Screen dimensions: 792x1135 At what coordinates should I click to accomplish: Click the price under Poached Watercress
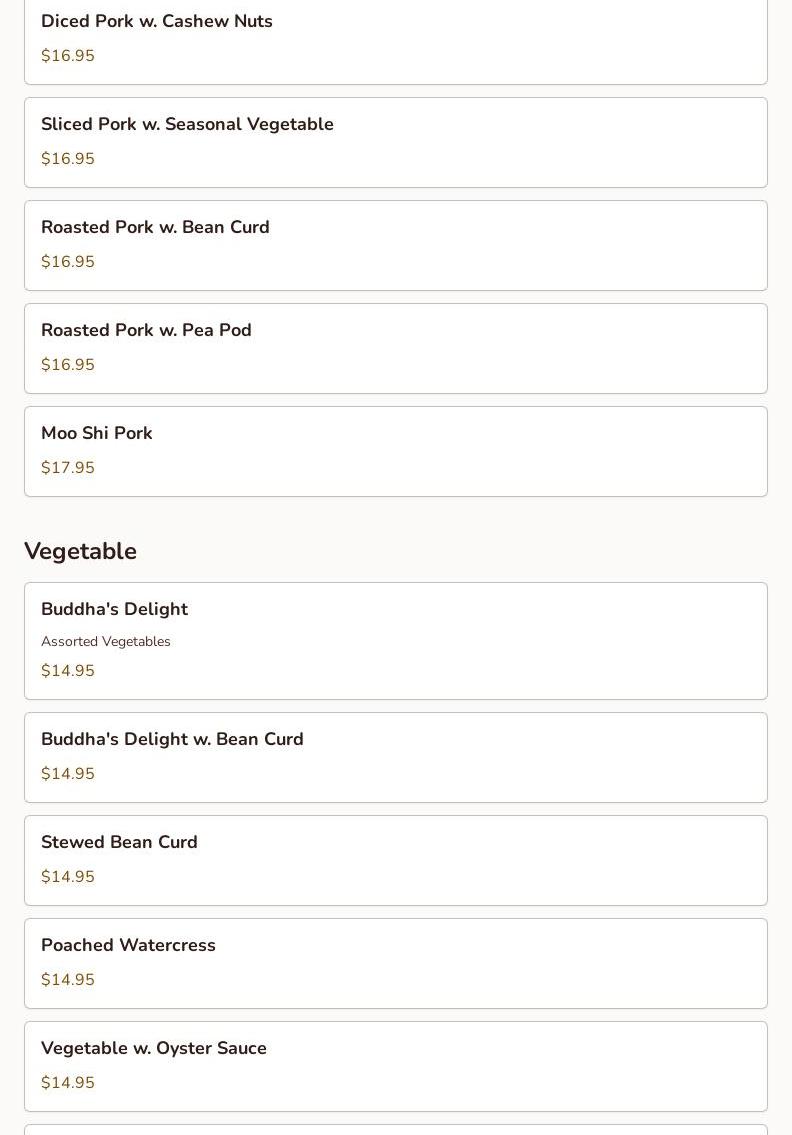68,980
